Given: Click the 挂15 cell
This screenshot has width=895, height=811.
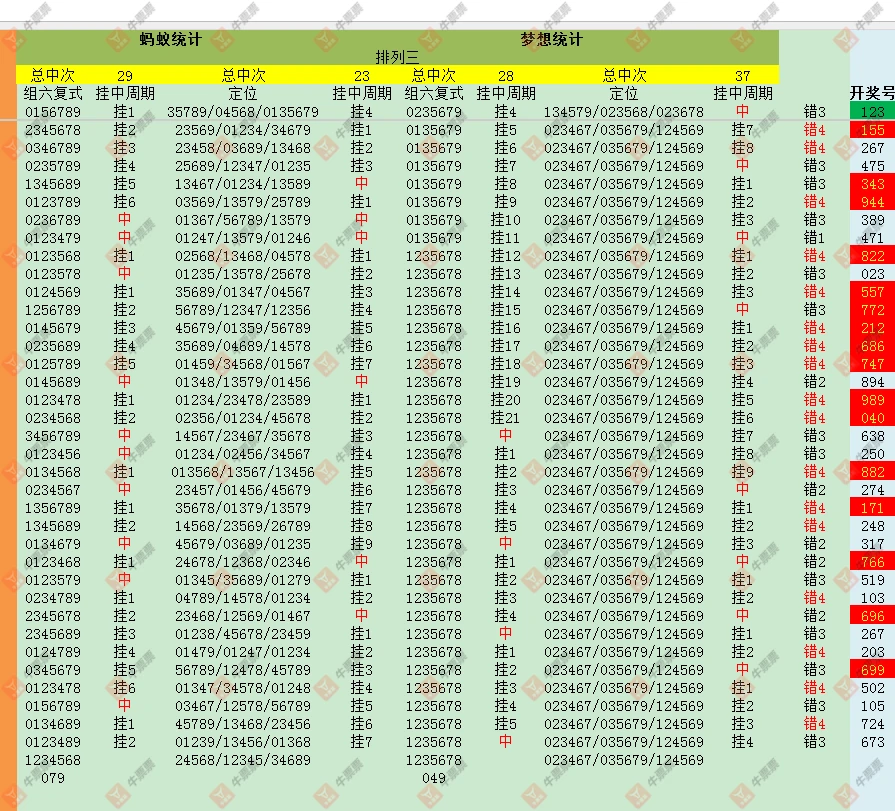Looking at the screenshot, I should [506, 310].
